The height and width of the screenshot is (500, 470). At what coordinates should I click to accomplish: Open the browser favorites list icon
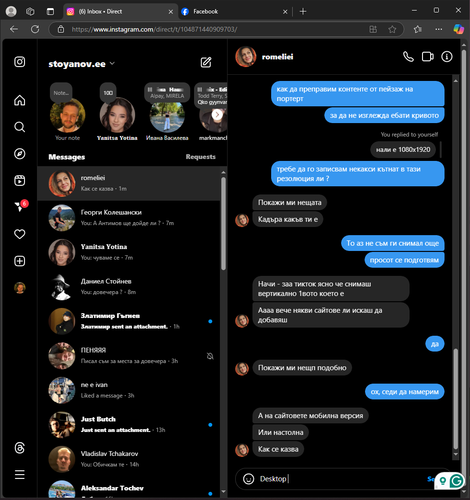pos(418,29)
